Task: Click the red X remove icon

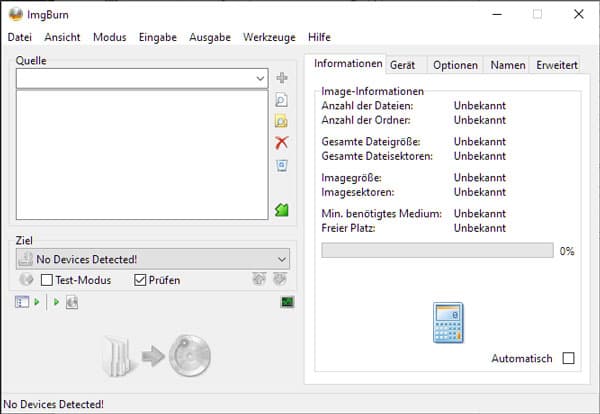Action: tap(282, 143)
